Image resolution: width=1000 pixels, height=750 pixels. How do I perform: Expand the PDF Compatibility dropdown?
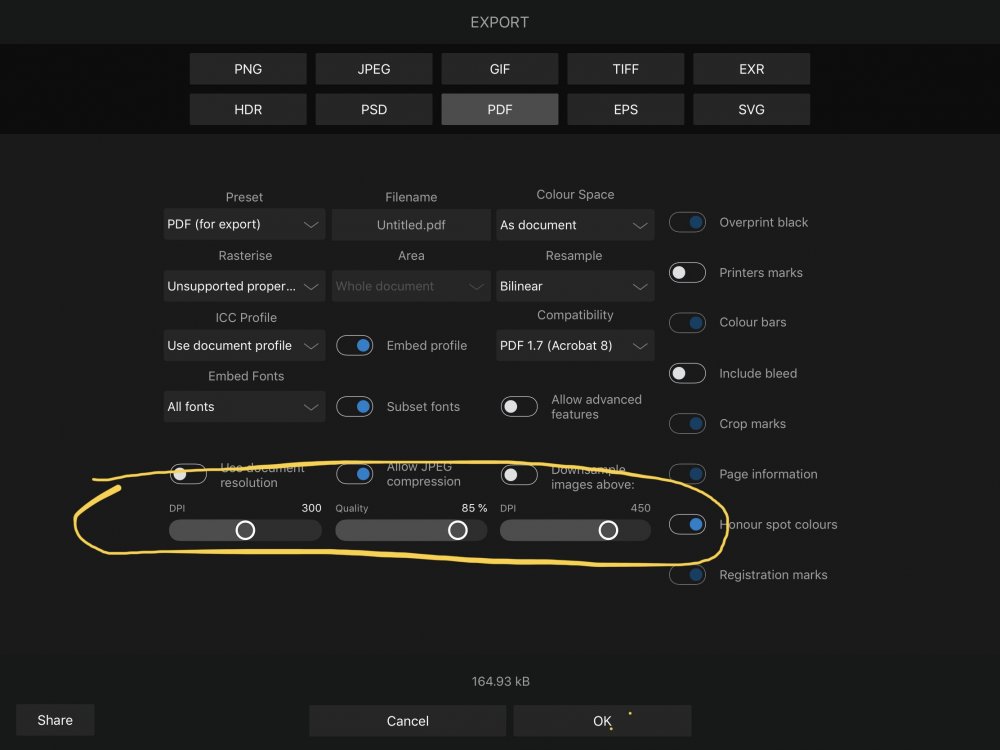575,346
